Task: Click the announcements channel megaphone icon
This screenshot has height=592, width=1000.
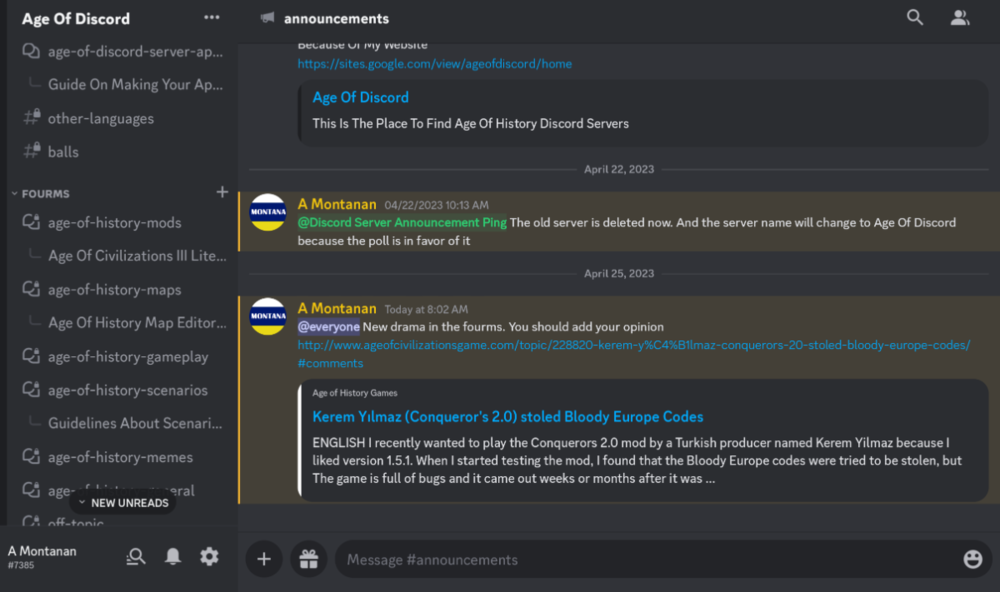Action: coord(267,18)
